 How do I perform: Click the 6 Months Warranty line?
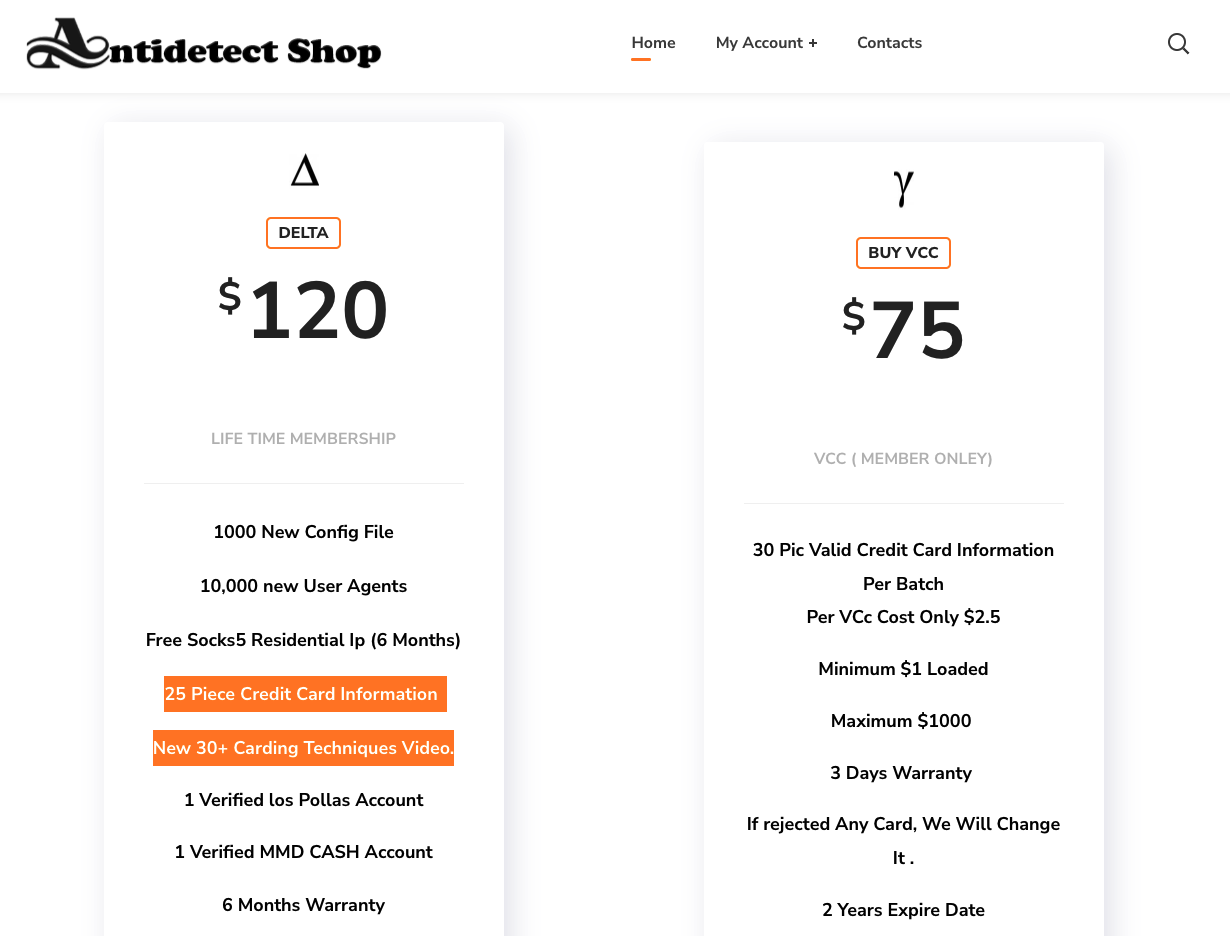[x=303, y=905]
